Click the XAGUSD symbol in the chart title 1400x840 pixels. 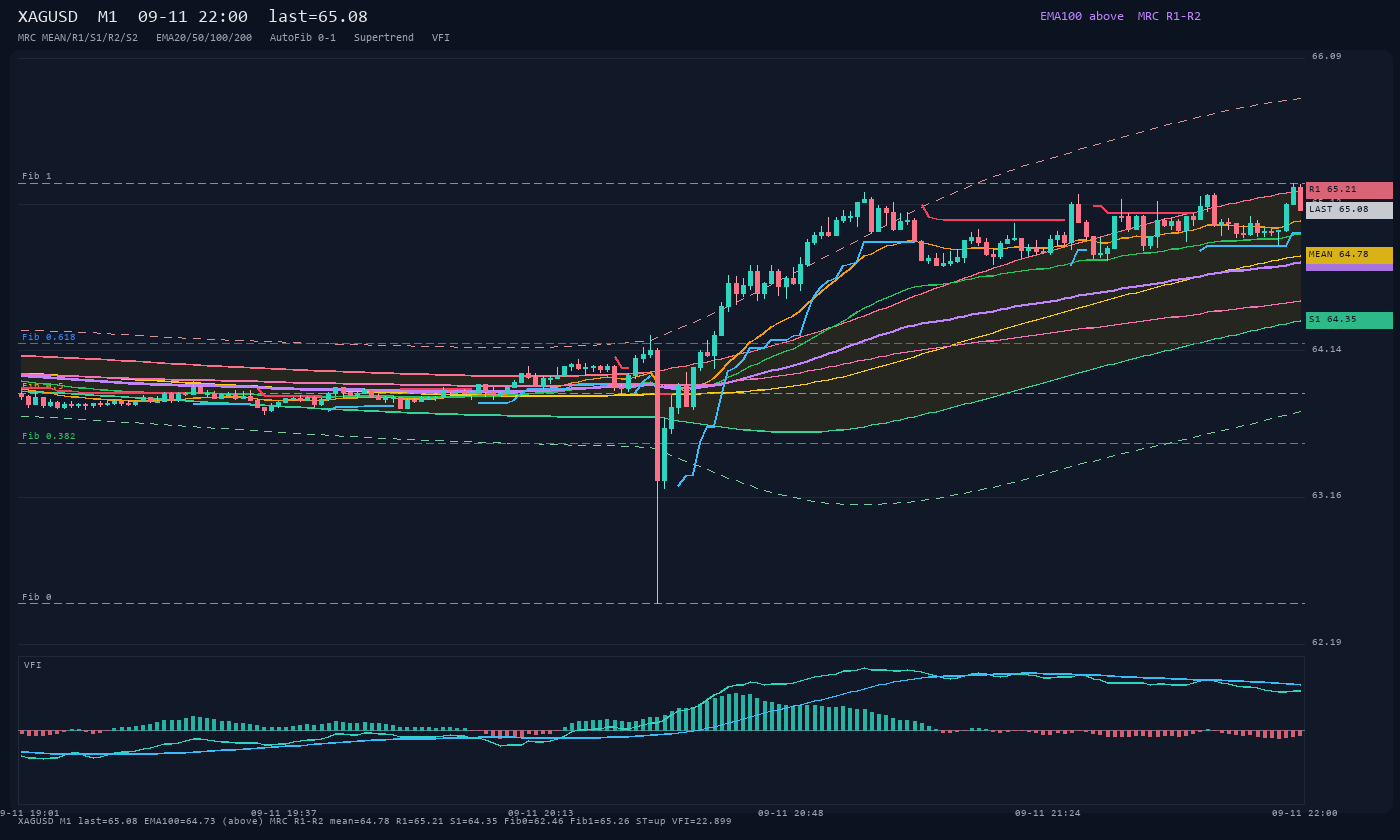point(48,17)
